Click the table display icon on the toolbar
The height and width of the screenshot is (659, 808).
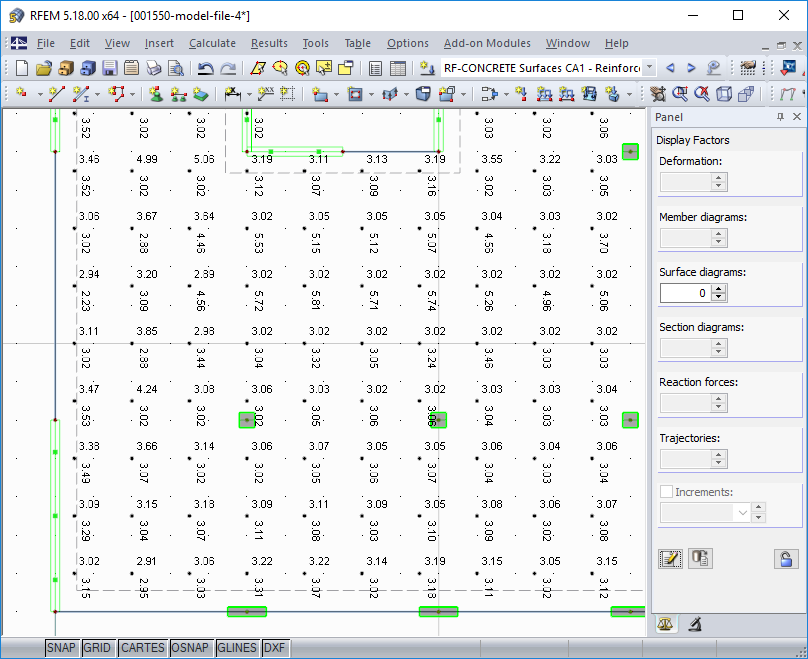[x=398, y=68]
